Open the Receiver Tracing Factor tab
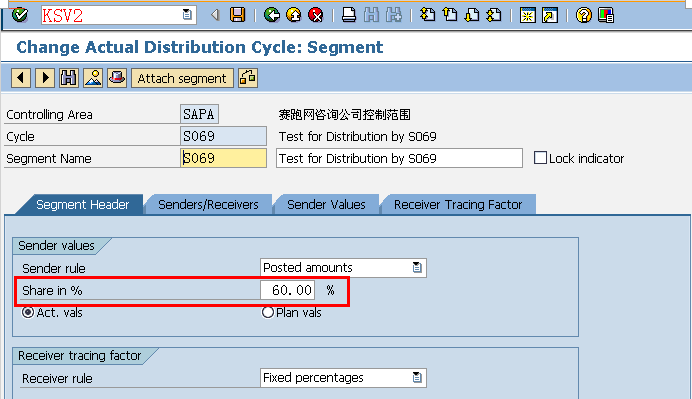 click(458, 205)
